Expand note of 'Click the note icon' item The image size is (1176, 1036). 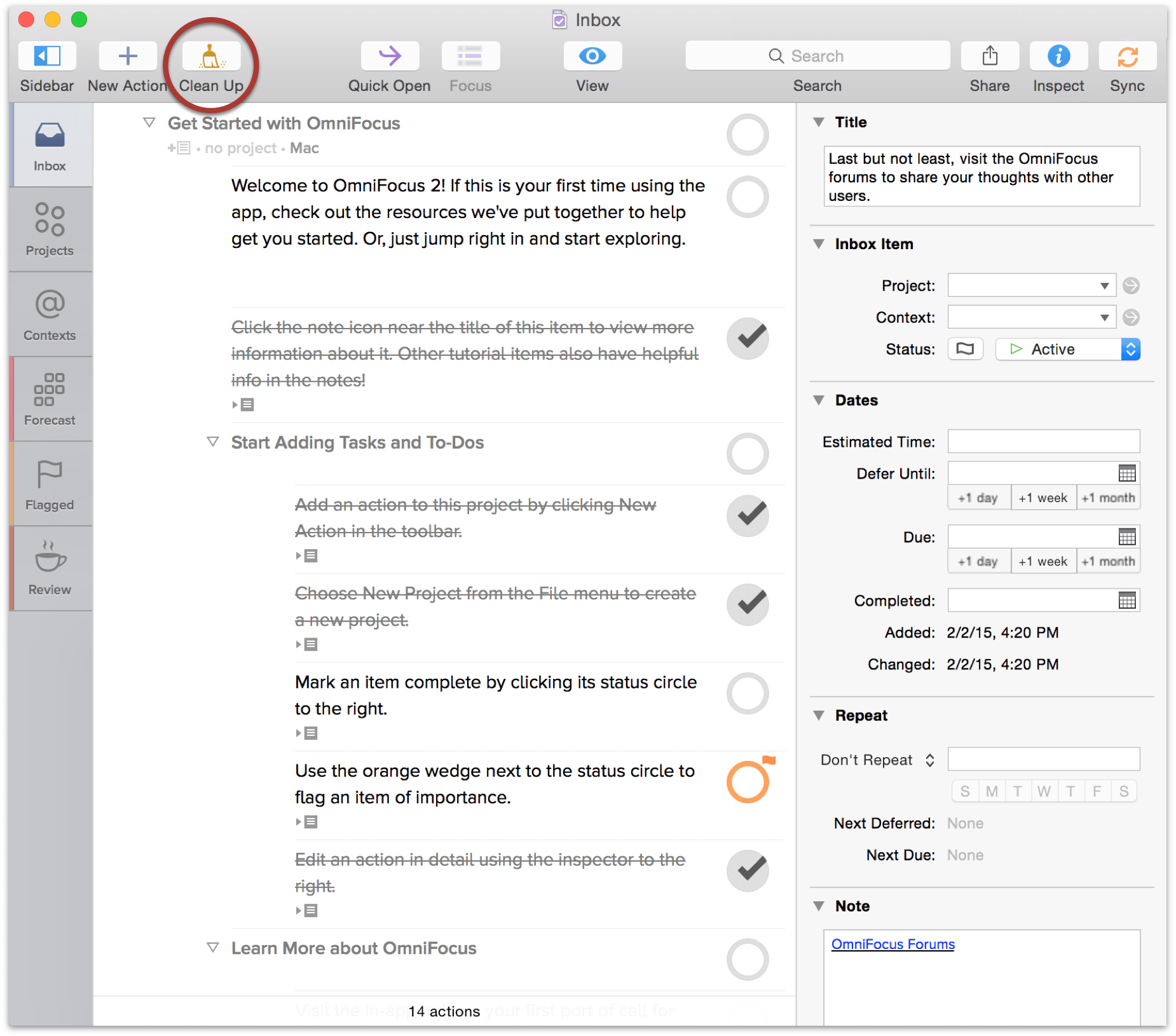point(243,404)
